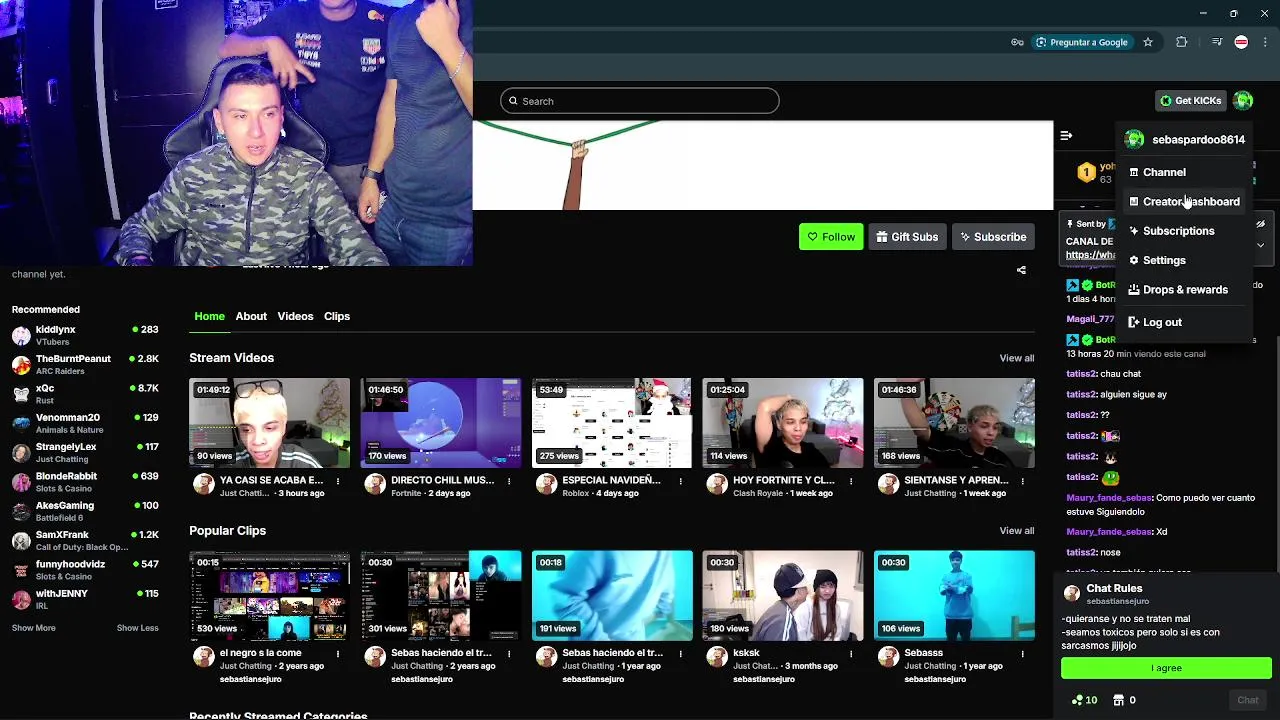Switch to the Videos tab
The image size is (1280, 720).
tap(295, 316)
